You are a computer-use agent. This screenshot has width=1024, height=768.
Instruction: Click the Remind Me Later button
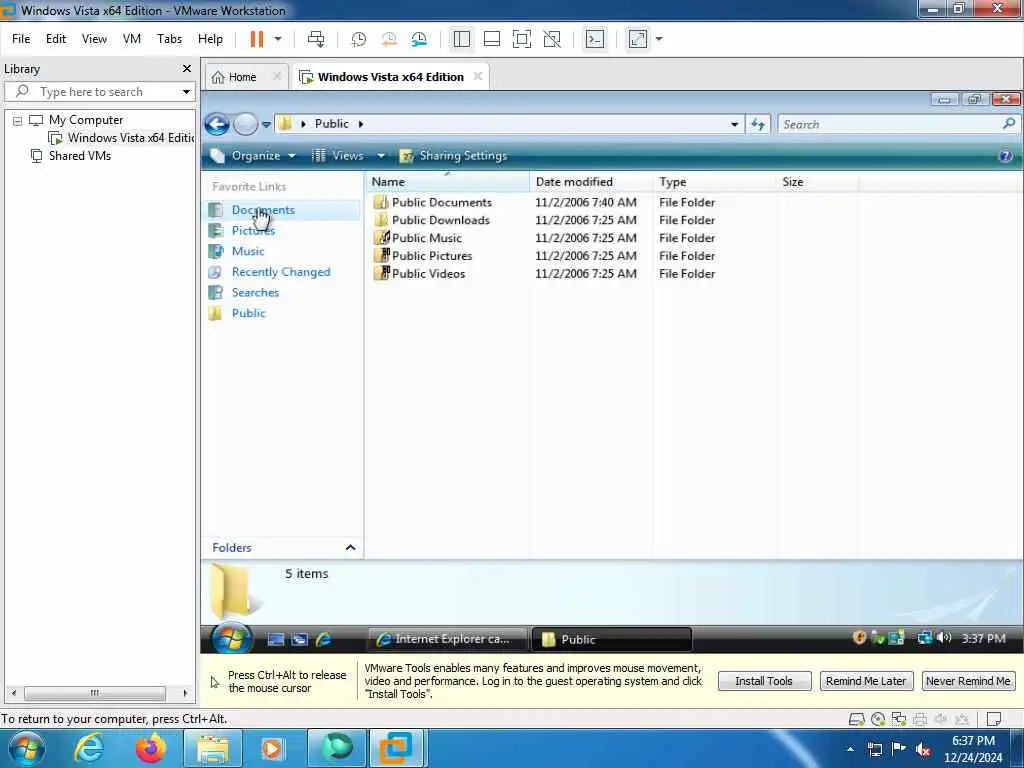click(865, 681)
